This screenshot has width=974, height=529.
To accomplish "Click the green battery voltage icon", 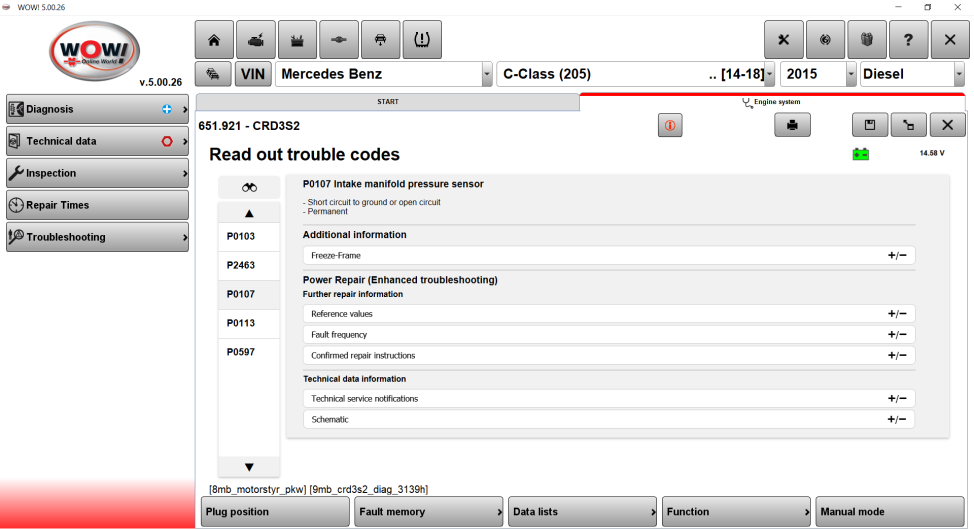I will (x=860, y=154).
